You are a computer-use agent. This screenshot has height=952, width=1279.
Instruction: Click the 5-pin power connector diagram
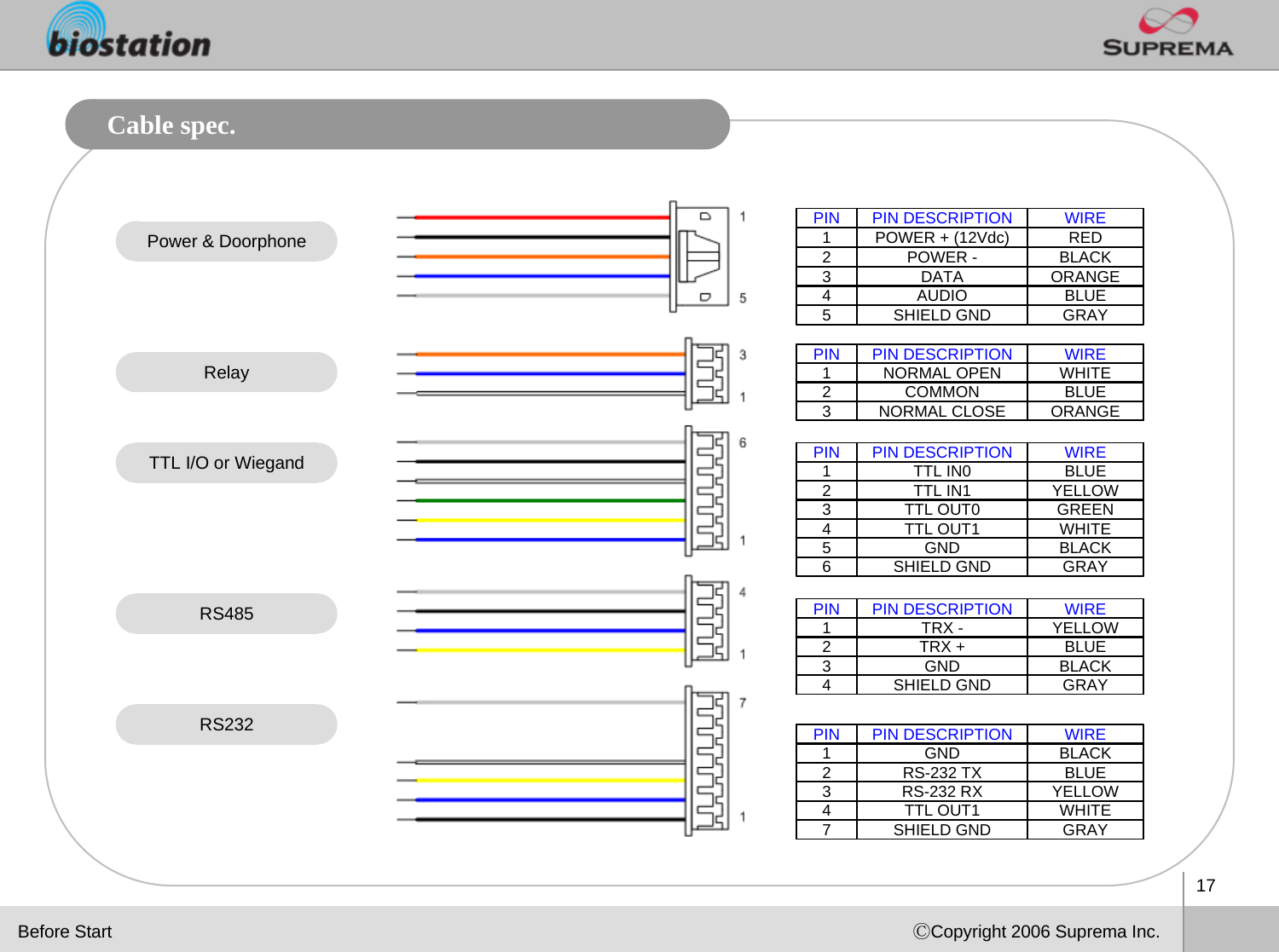(x=700, y=257)
